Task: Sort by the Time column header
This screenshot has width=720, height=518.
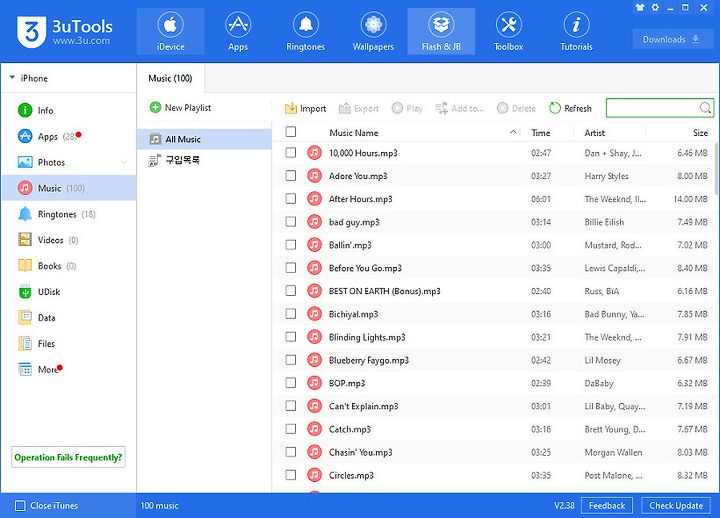Action: pyautogui.click(x=540, y=133)
